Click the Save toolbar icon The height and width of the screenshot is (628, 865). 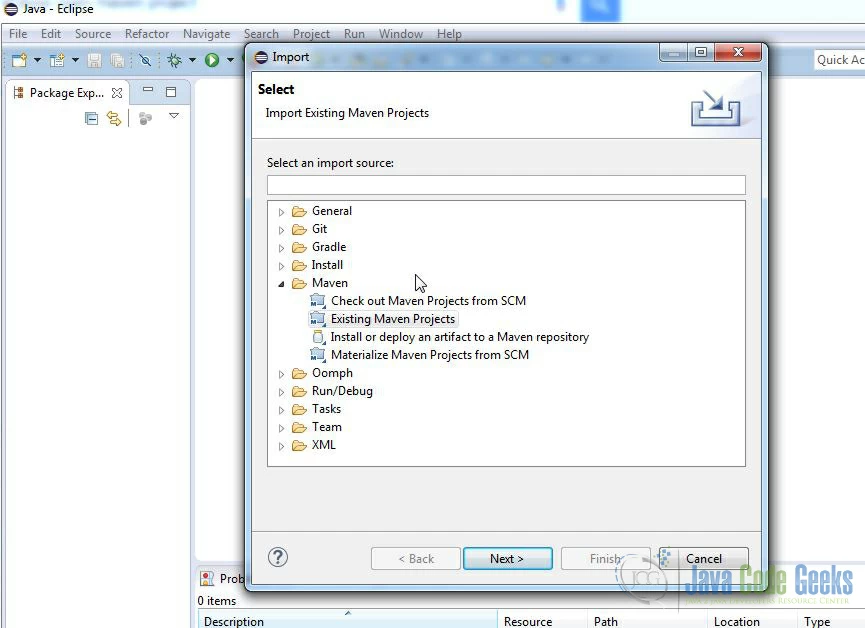click(x=94, y=60)
